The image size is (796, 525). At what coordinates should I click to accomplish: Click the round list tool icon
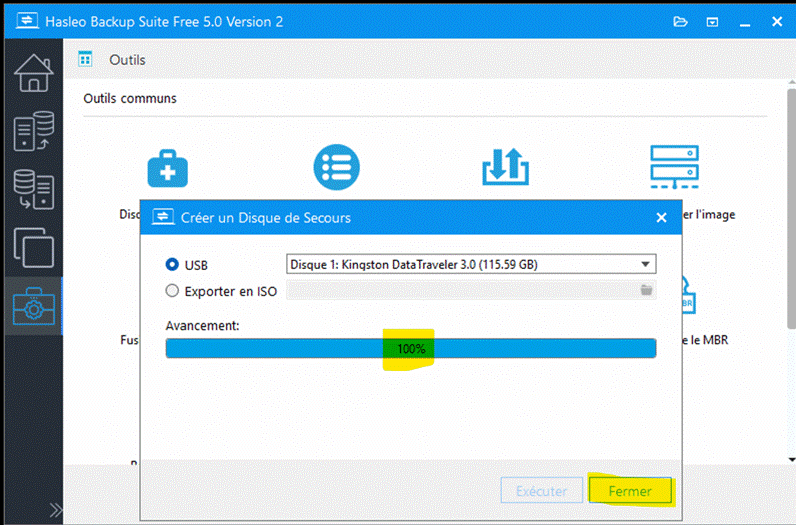pyautogui.click(x=336, y=167)
